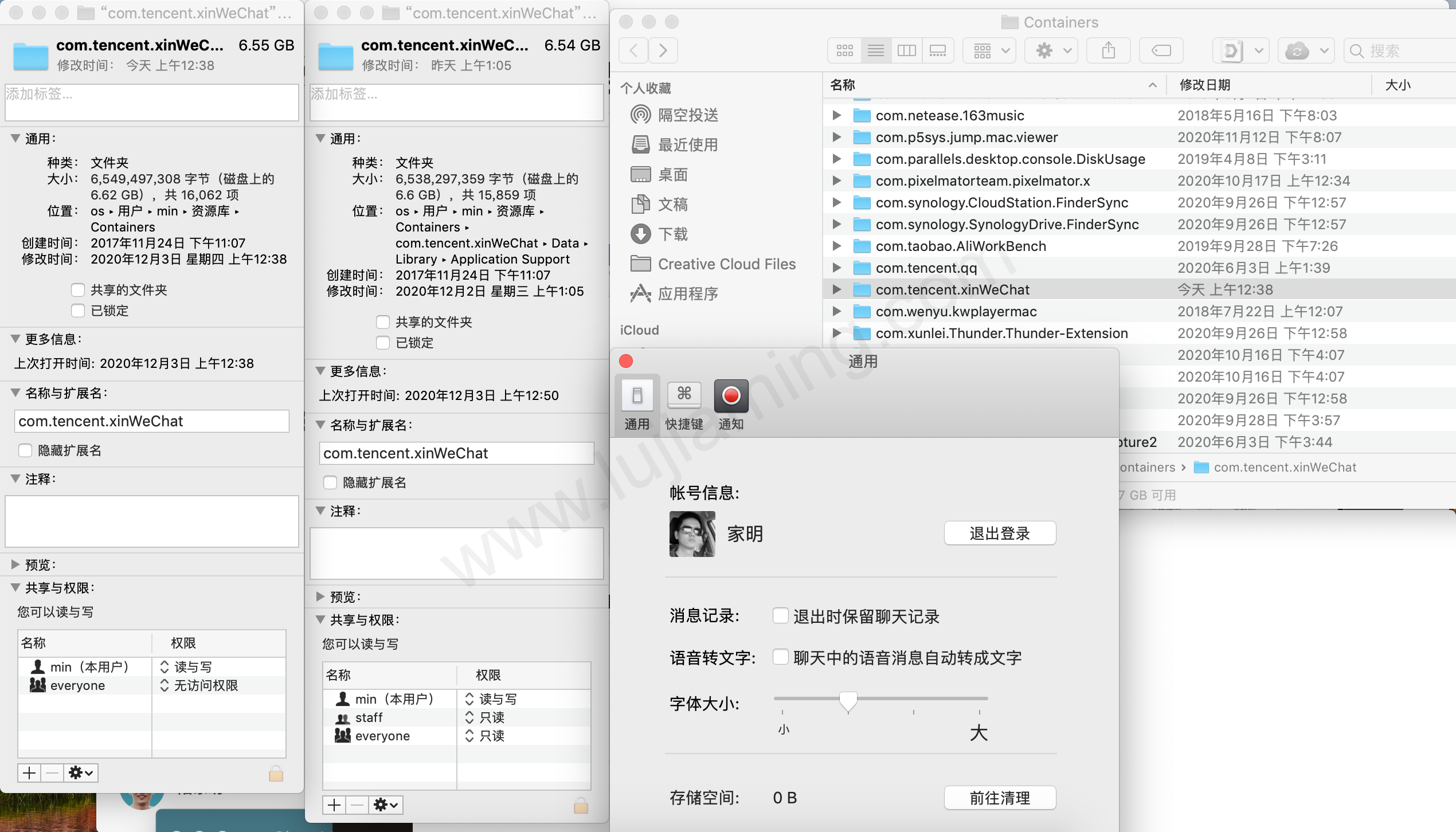Collapse 通用 section in left info window
This screenshot has width=1456, height=832.
click(15, 138)
